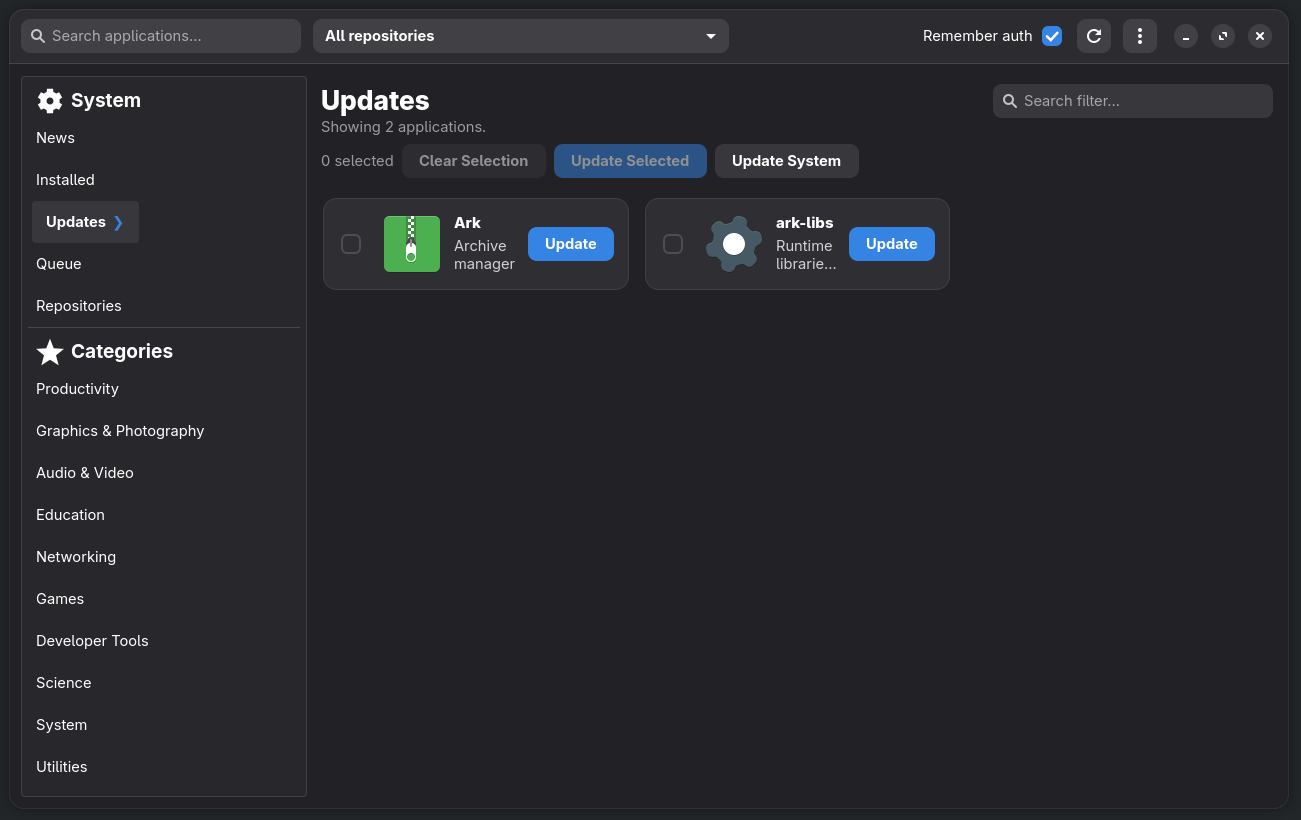1301x820 pixels.
Task: Open the All repositories dropdown
Action: pyautogui.click(x=520, y=35)
